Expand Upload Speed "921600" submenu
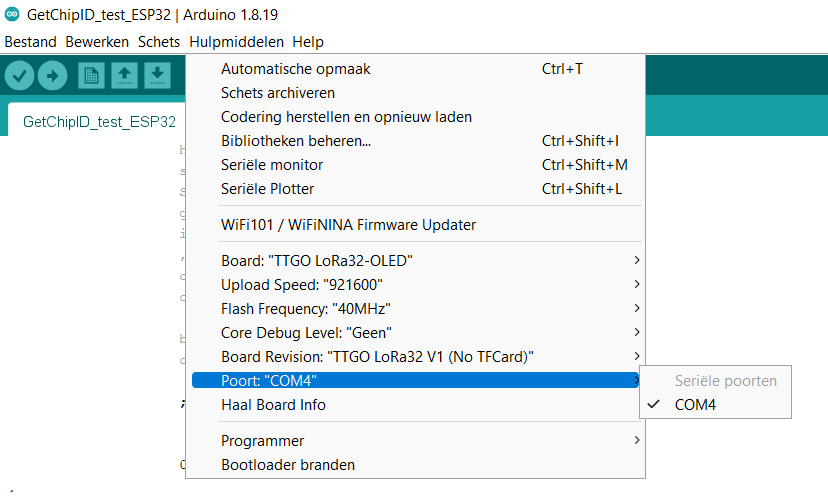This screenshot has width=828, height=496. click(416, 285)
